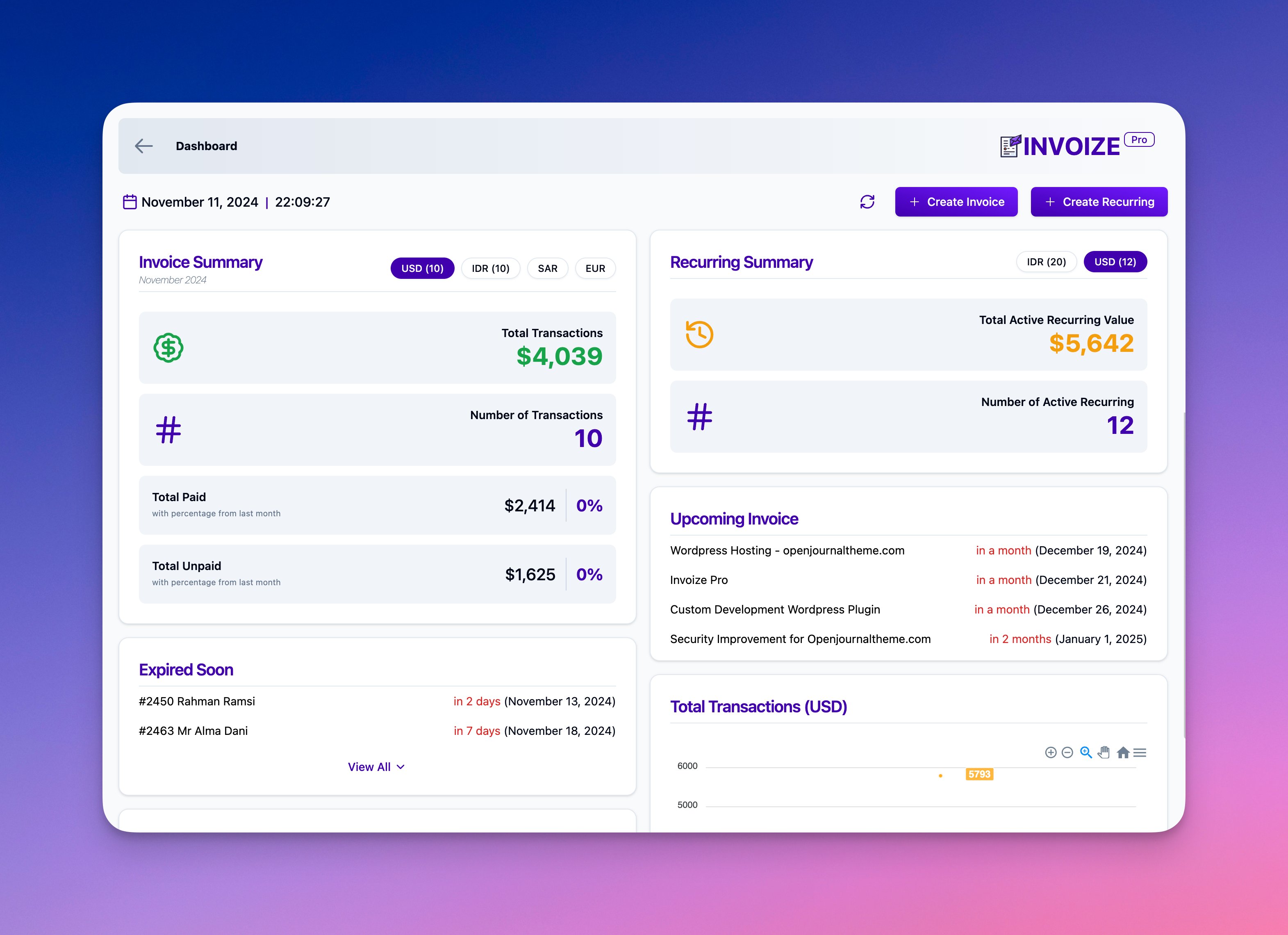Select IDR (20) in Recurring Summary

[1046, 262]
